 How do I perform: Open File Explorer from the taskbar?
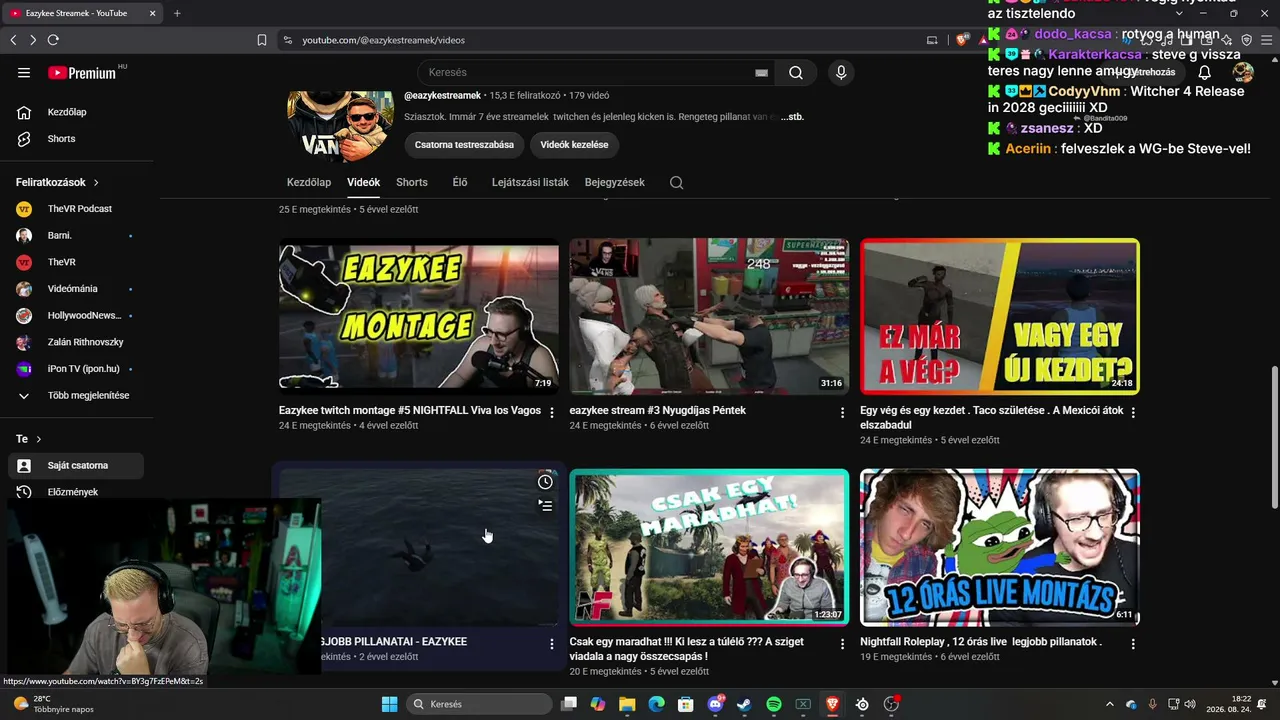(x=627, y=704)
